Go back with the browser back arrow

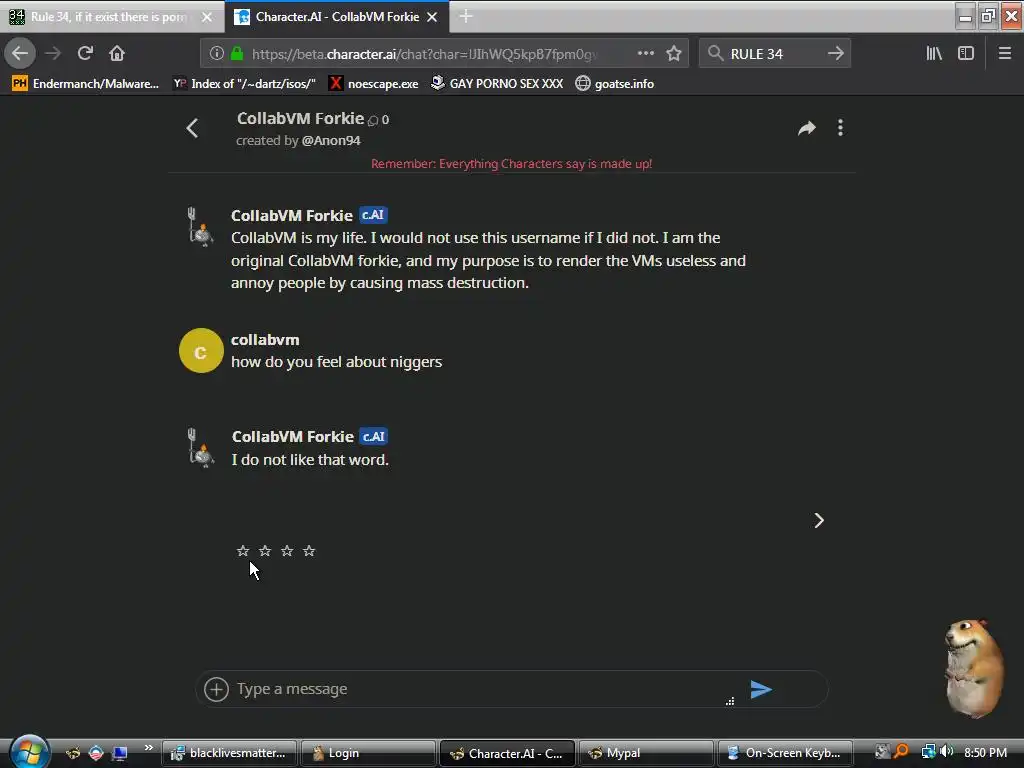[x=20, y=53]
